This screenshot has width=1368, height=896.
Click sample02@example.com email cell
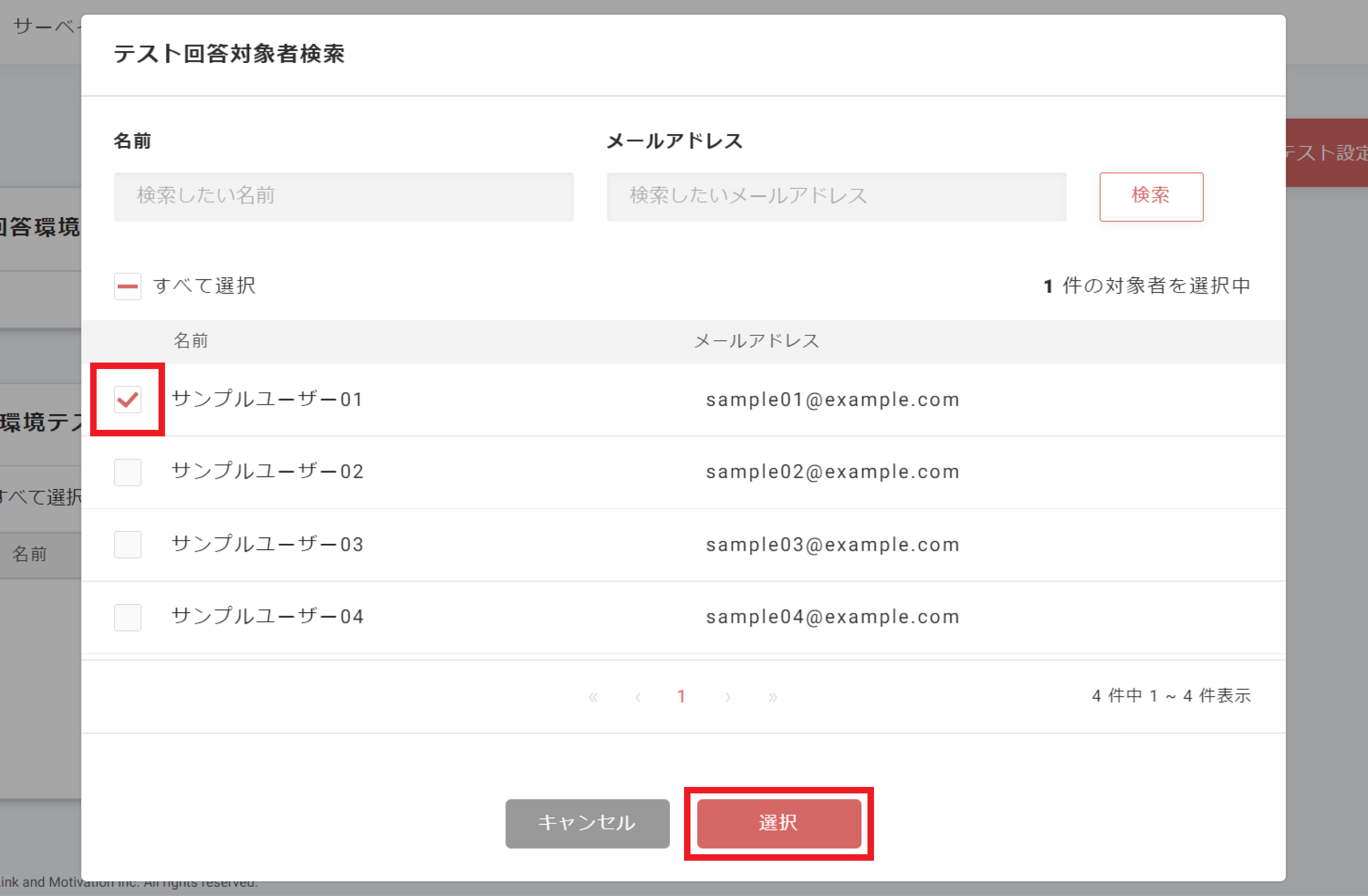click(832, 472)
